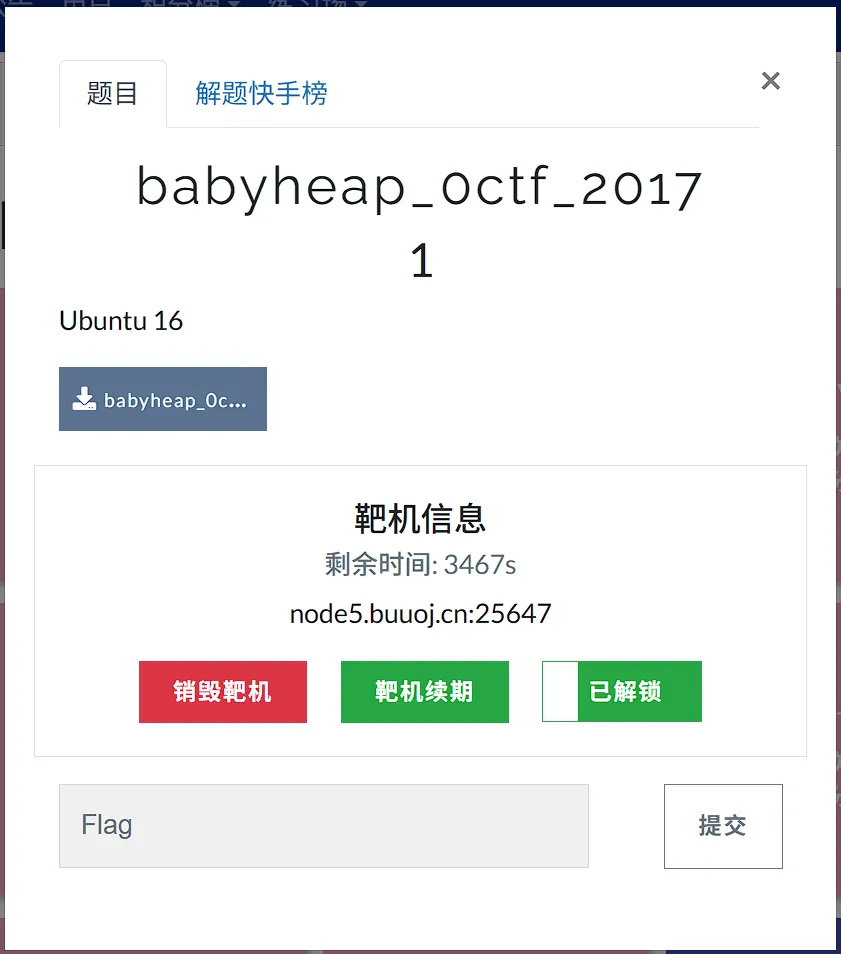
Task: Download the babyheap_0c... attachment file
Action: point(163,399)
